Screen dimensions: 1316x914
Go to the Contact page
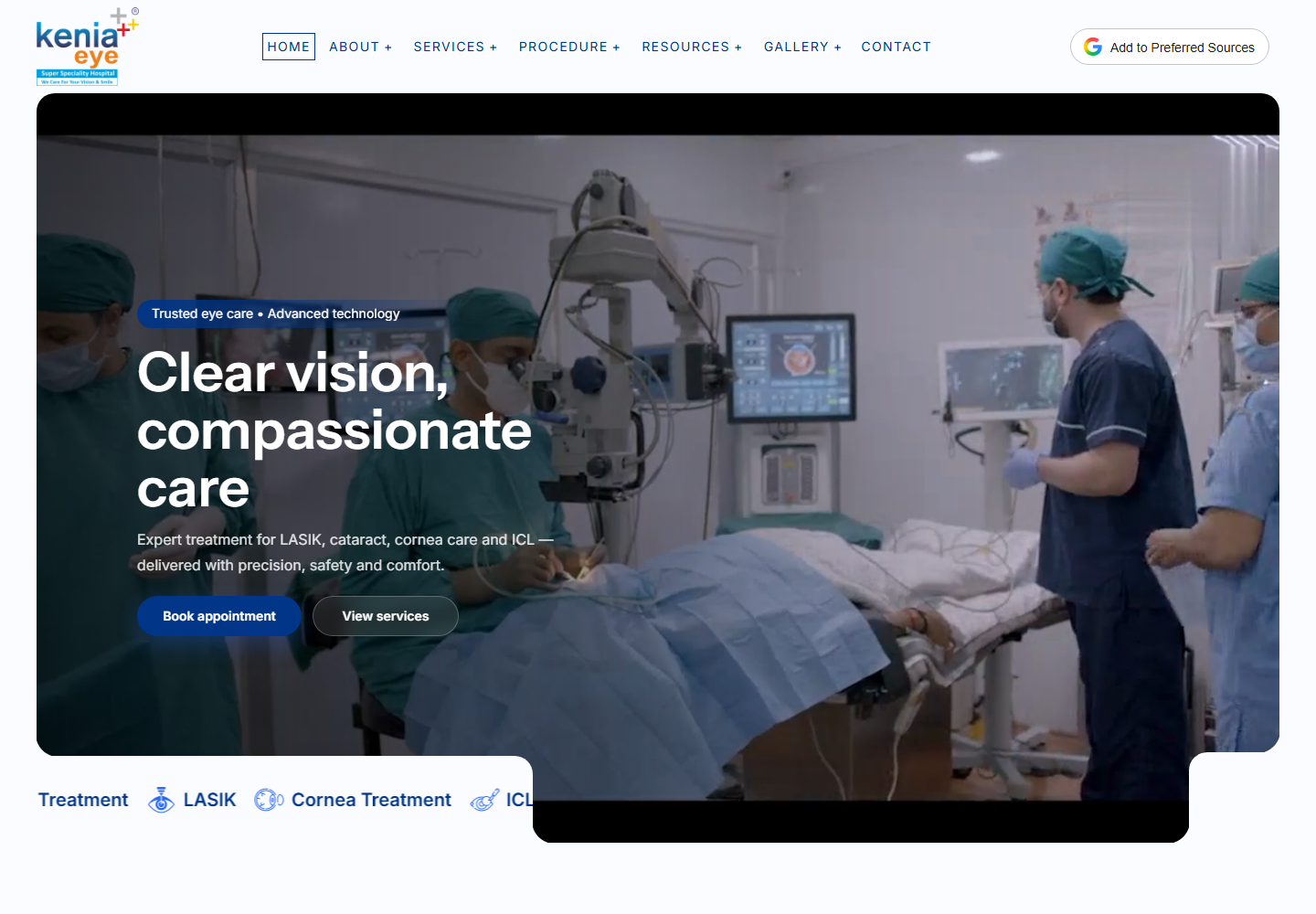pyautogui.click(x=896, y=47)
